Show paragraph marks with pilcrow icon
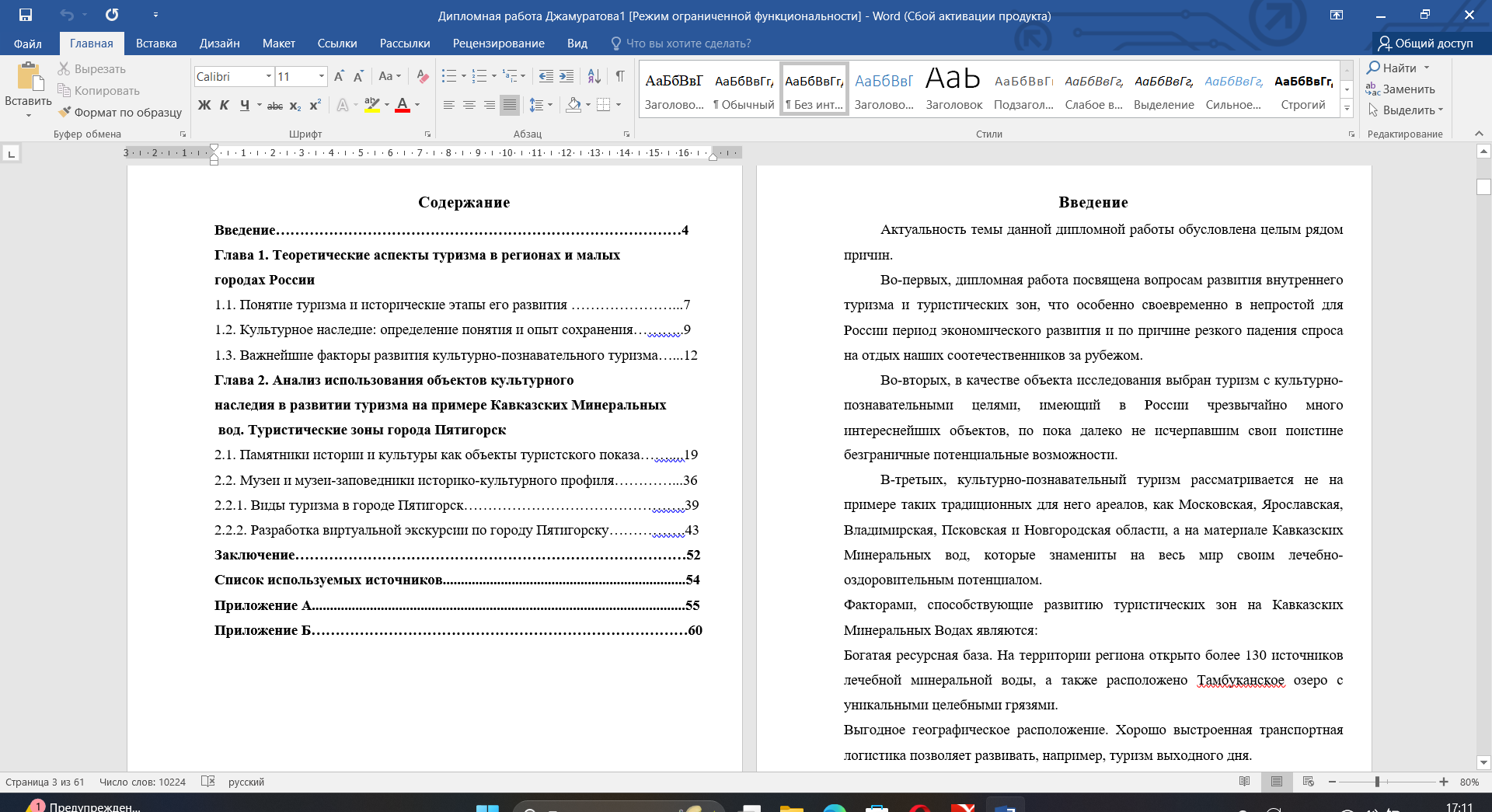The width and height of the screenshot is (1492, 812). point(620,76)
